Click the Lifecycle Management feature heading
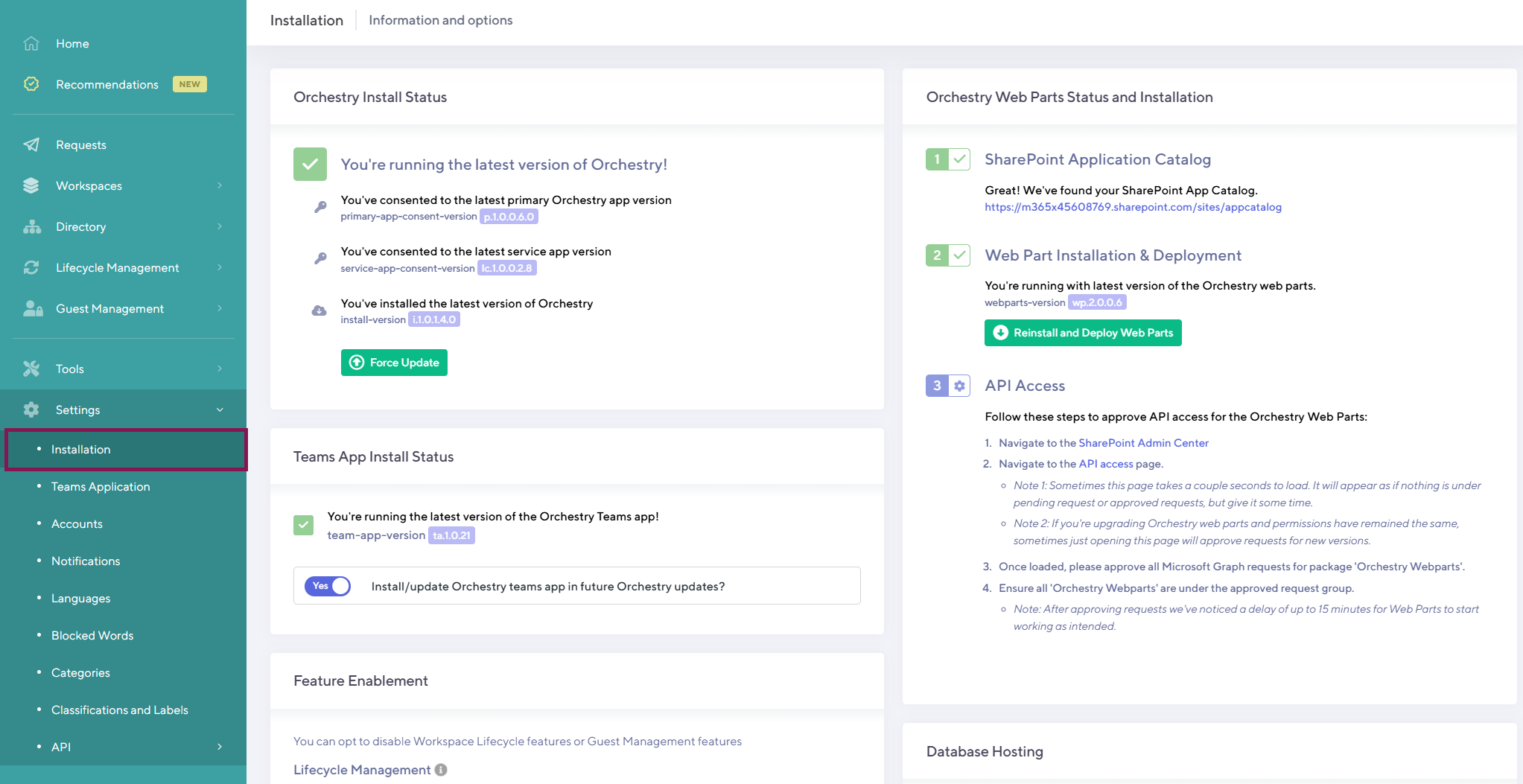Viewport: 1523px width, 784px height. click(x=362, y=770)
